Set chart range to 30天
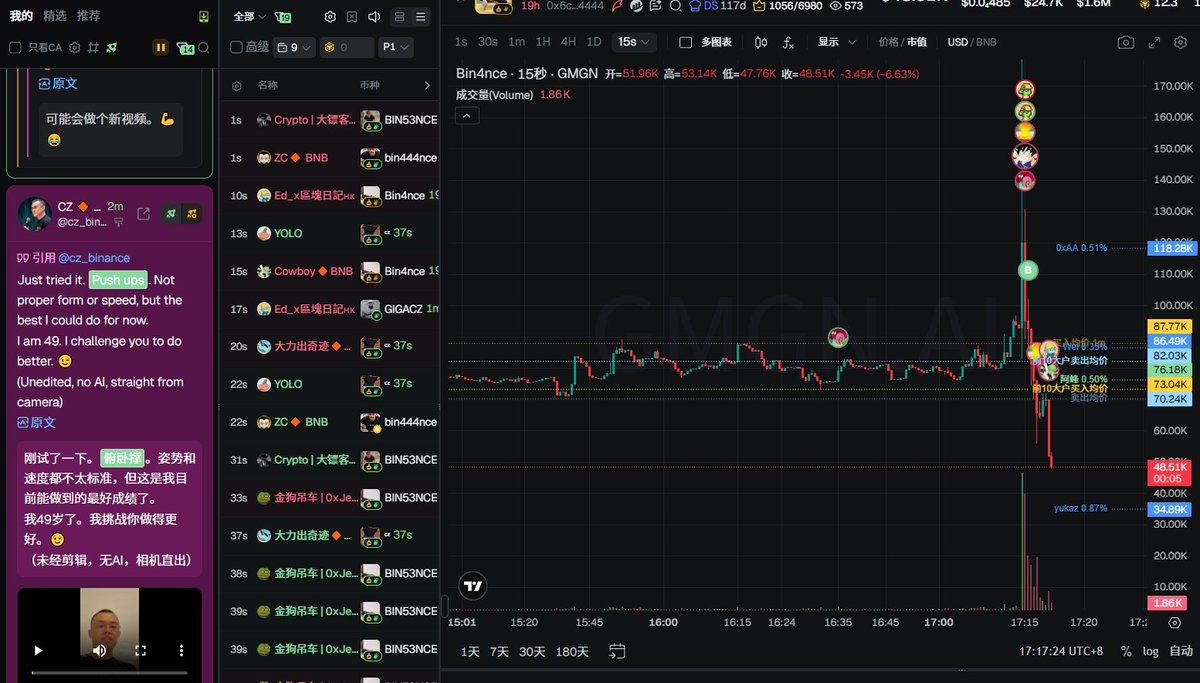The image size is (1200, 683). (x=532, y=651)
